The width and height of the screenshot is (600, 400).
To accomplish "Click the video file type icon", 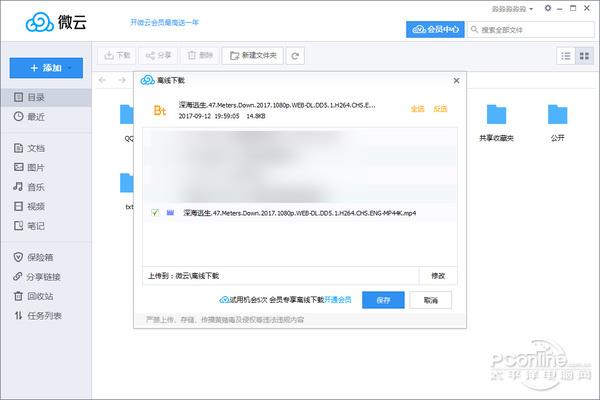I will coord(170,213).
